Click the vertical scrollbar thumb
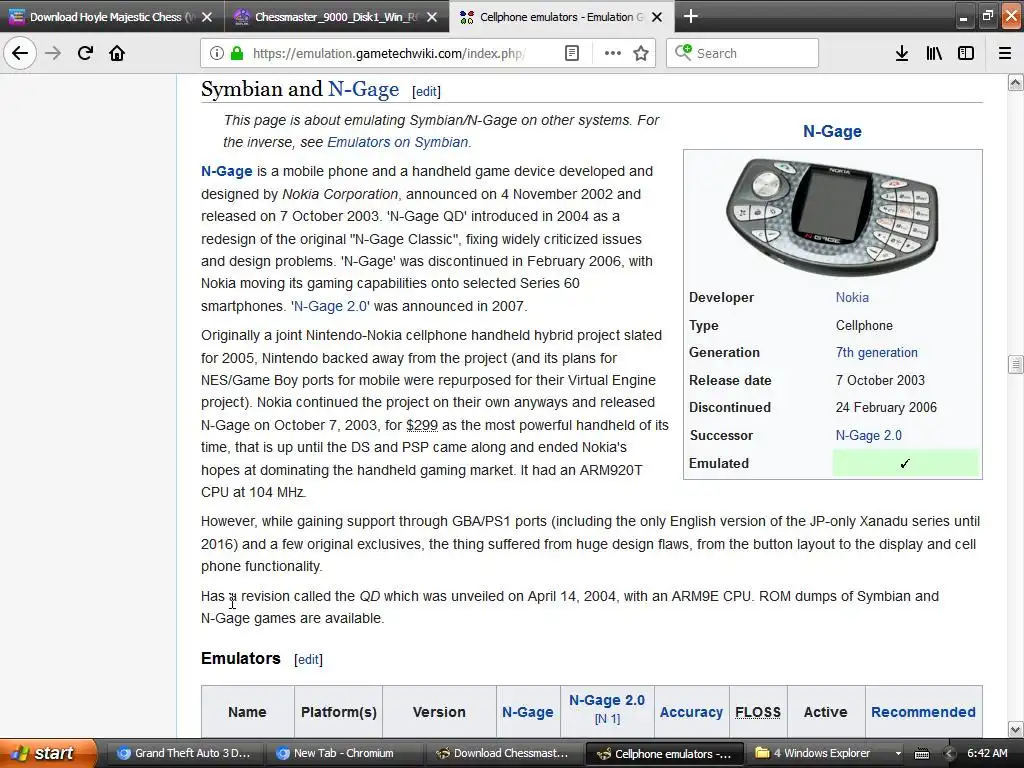 click(x=1015, y=364)
